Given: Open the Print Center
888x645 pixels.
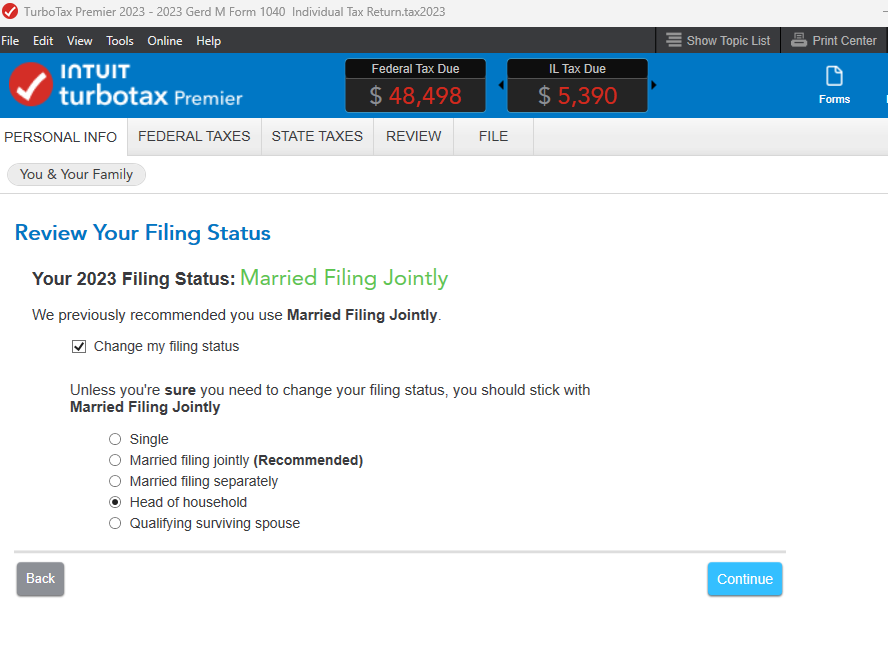Looking at the screenshot, I should 834,40.
